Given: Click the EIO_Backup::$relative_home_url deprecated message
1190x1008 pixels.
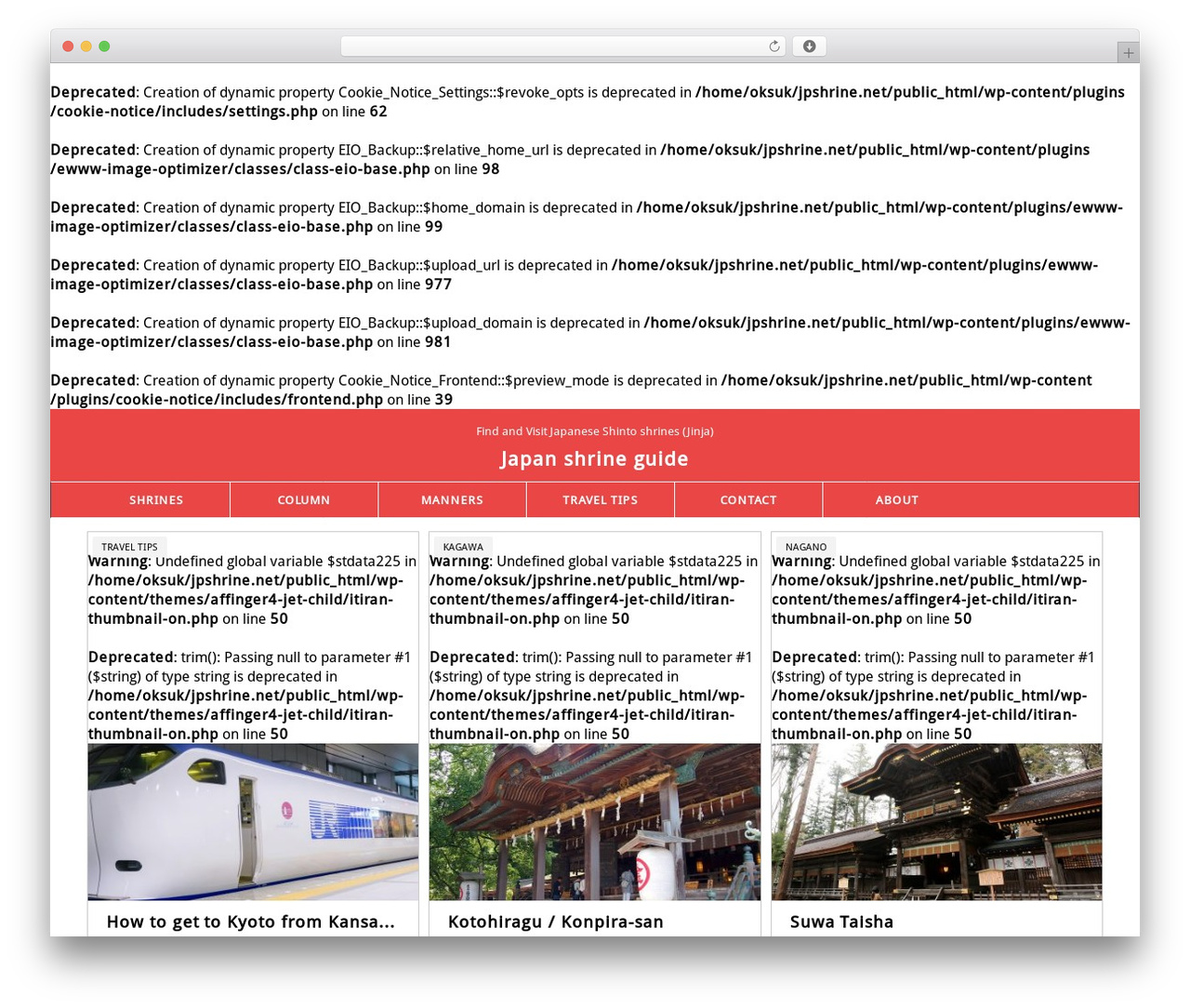Looking at the screenshot, I should pyautogui.click(x=570, y=159).
